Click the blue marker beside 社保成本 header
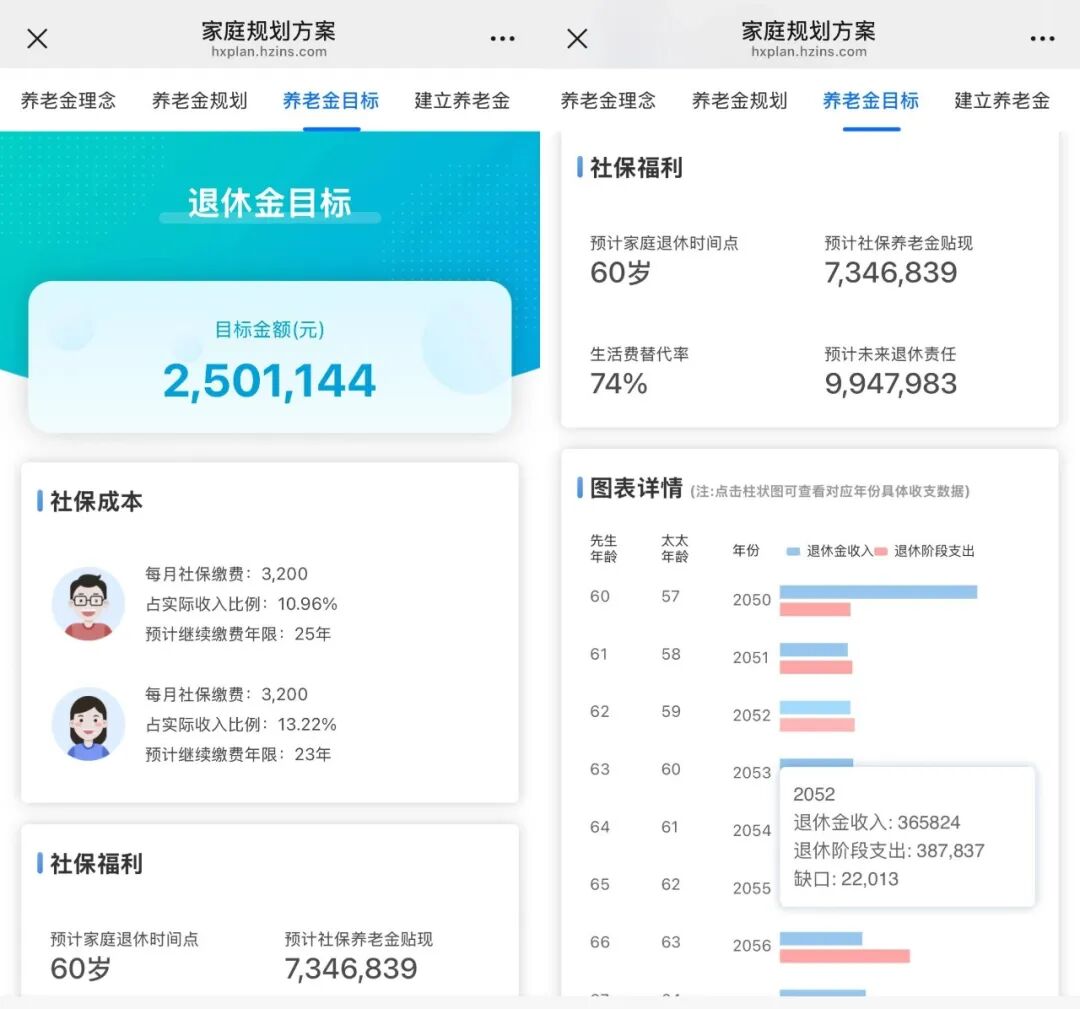The height and width of the screenshot is (1009, 1080). pos(40,502)
